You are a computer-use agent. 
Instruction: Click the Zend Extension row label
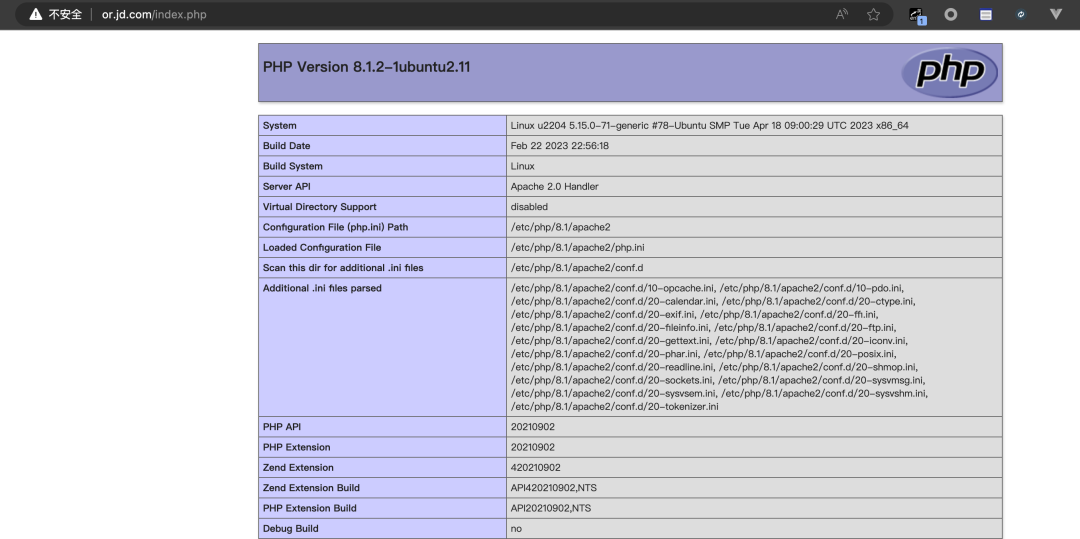point(298,467)
